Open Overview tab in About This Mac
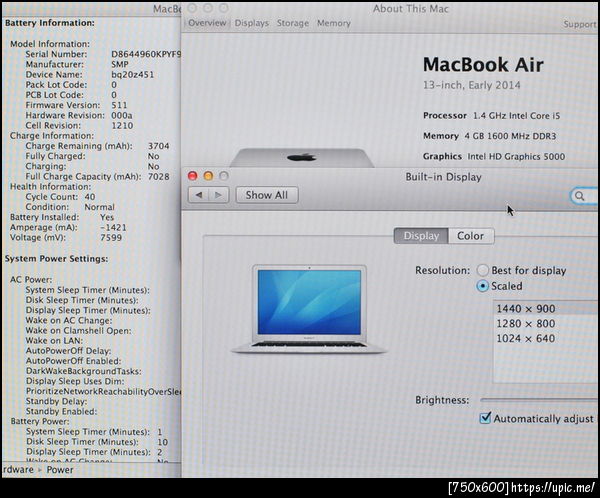This screenshot has width=600, height=498. pyautogui.click(x=207, y=23)
